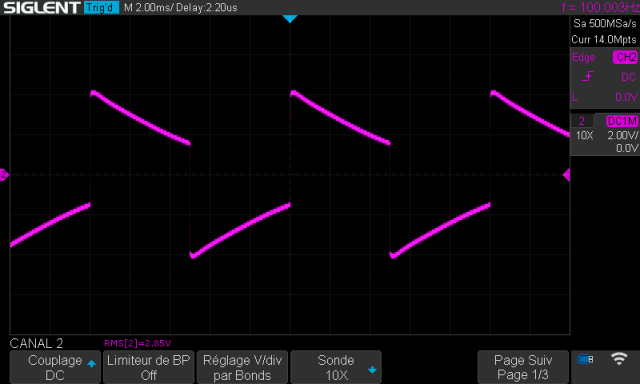Open the Couplage DC coupling menu

pyautogui.click(x=55, y=367)
